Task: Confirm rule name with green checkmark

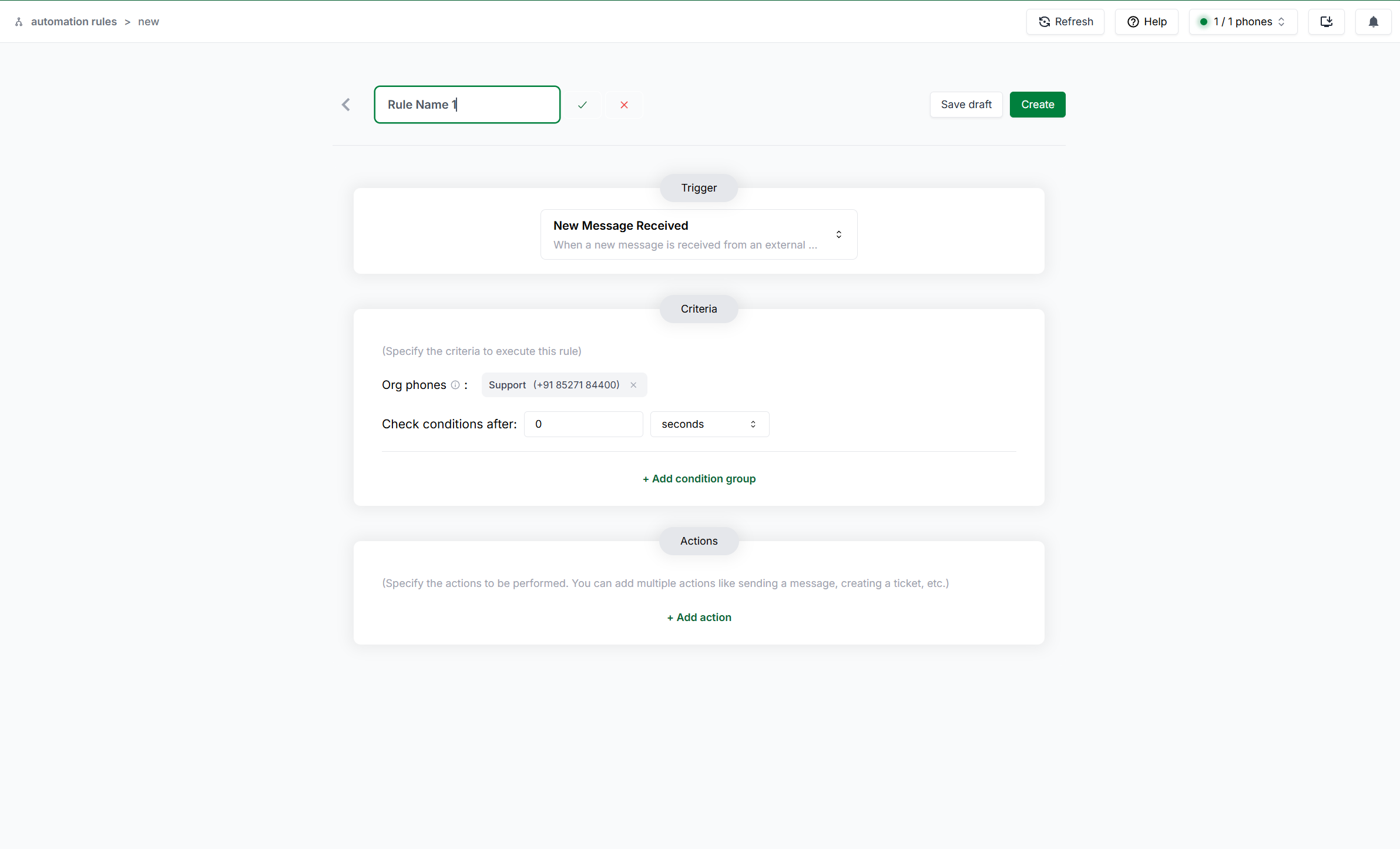Action: pyautogui.click(x=582, y=105)
